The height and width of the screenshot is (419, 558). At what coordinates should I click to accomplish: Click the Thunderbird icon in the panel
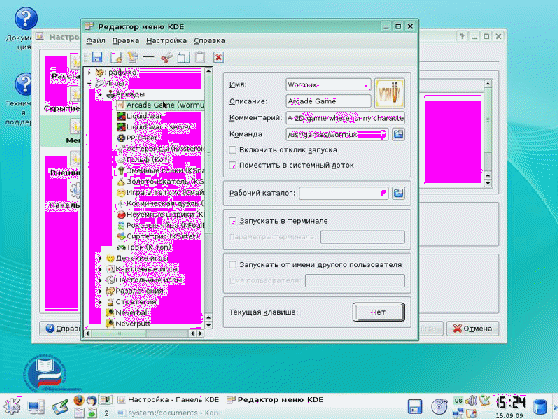(91, 400)
